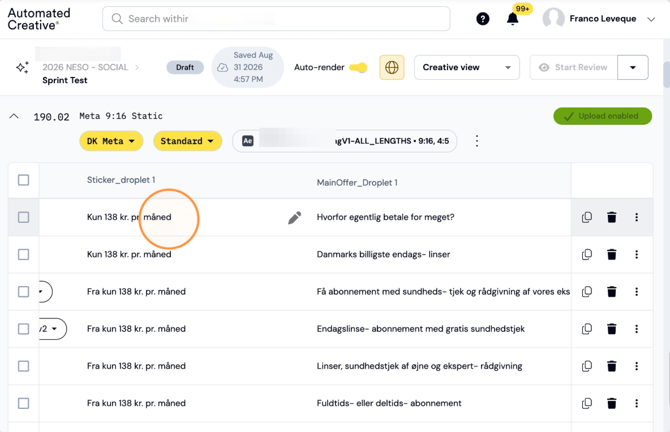The height and width of the screenshot is (432, 670).
Task: Check the header select-all checkbox
Action: (x=24, y=180)
